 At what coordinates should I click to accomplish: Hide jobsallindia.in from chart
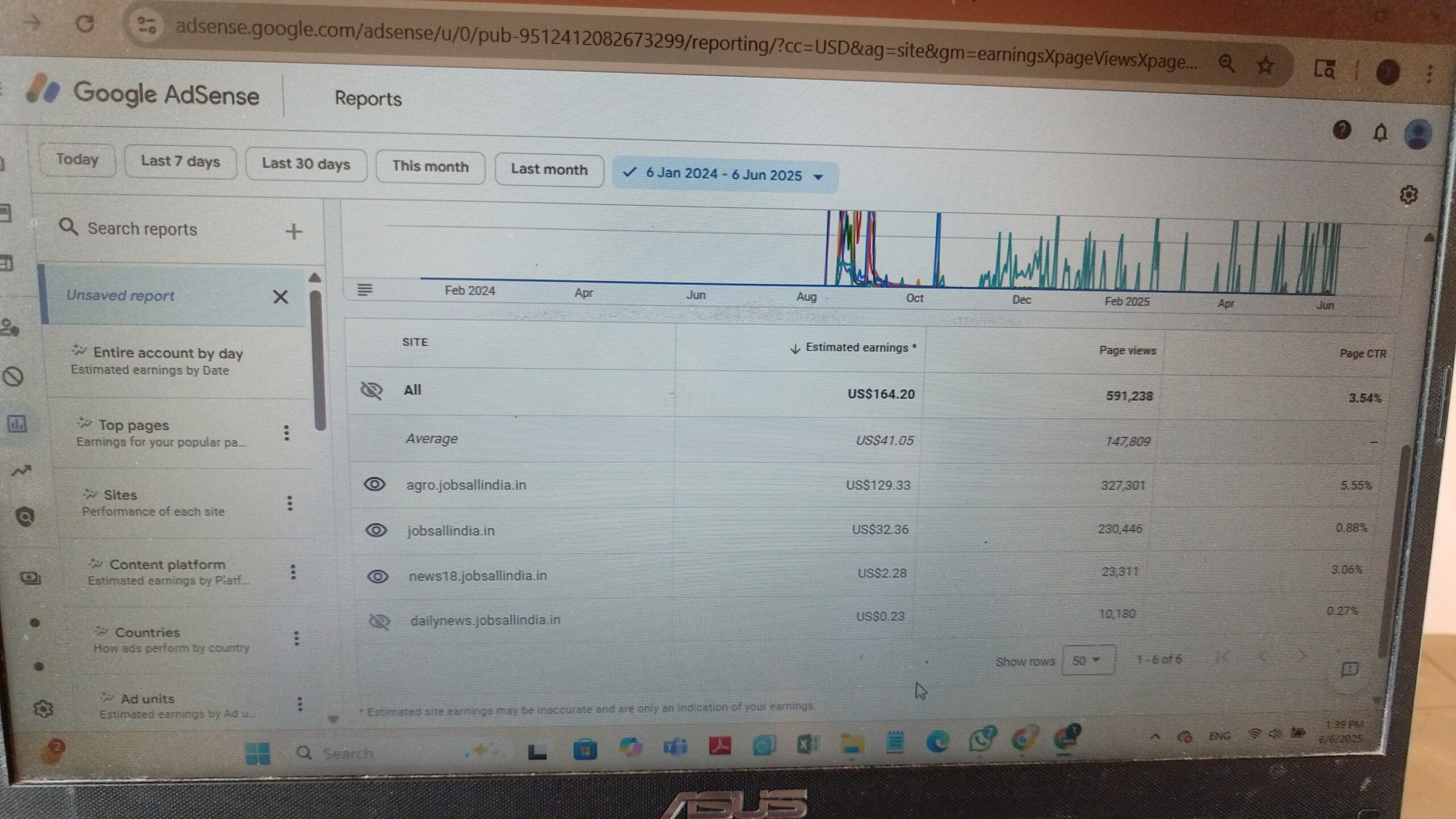click(376, 530)
